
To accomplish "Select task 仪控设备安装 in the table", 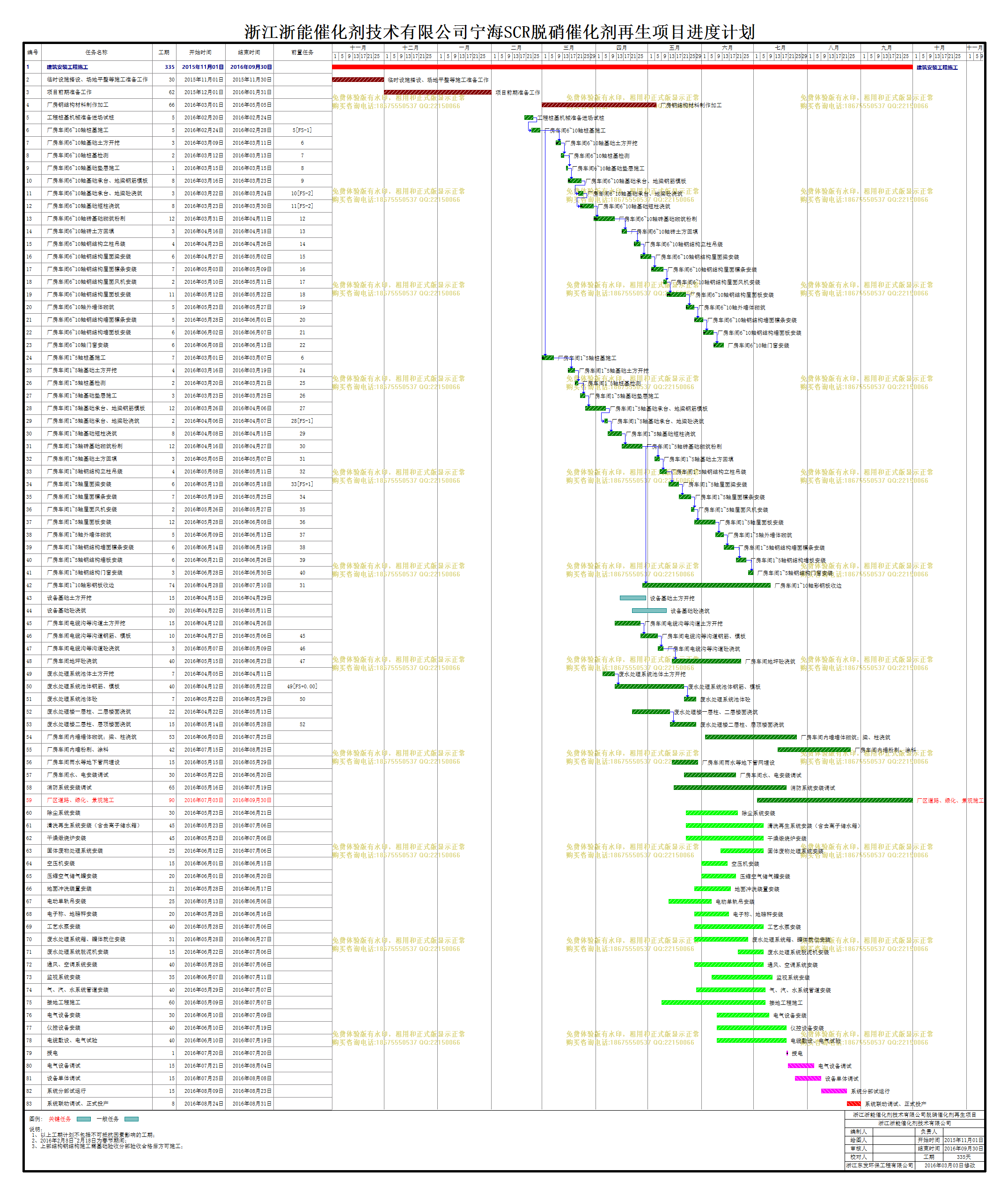I will 63,1028.
